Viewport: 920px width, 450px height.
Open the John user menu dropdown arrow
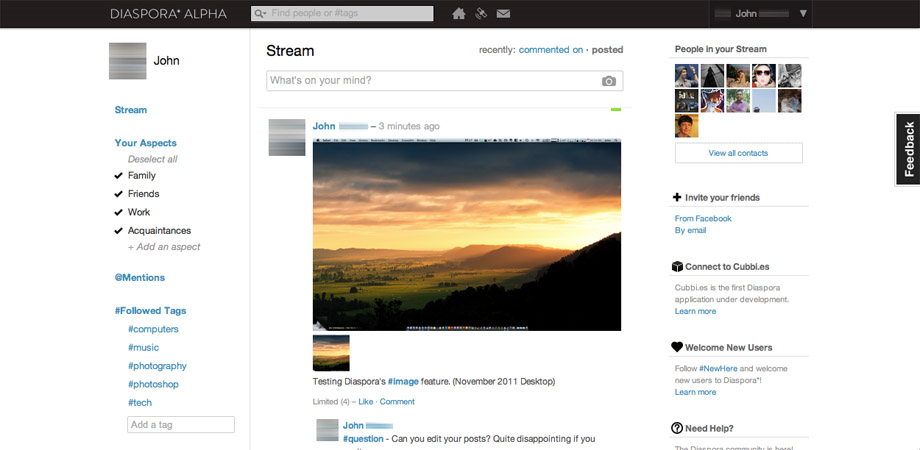[x=803, y=13]
